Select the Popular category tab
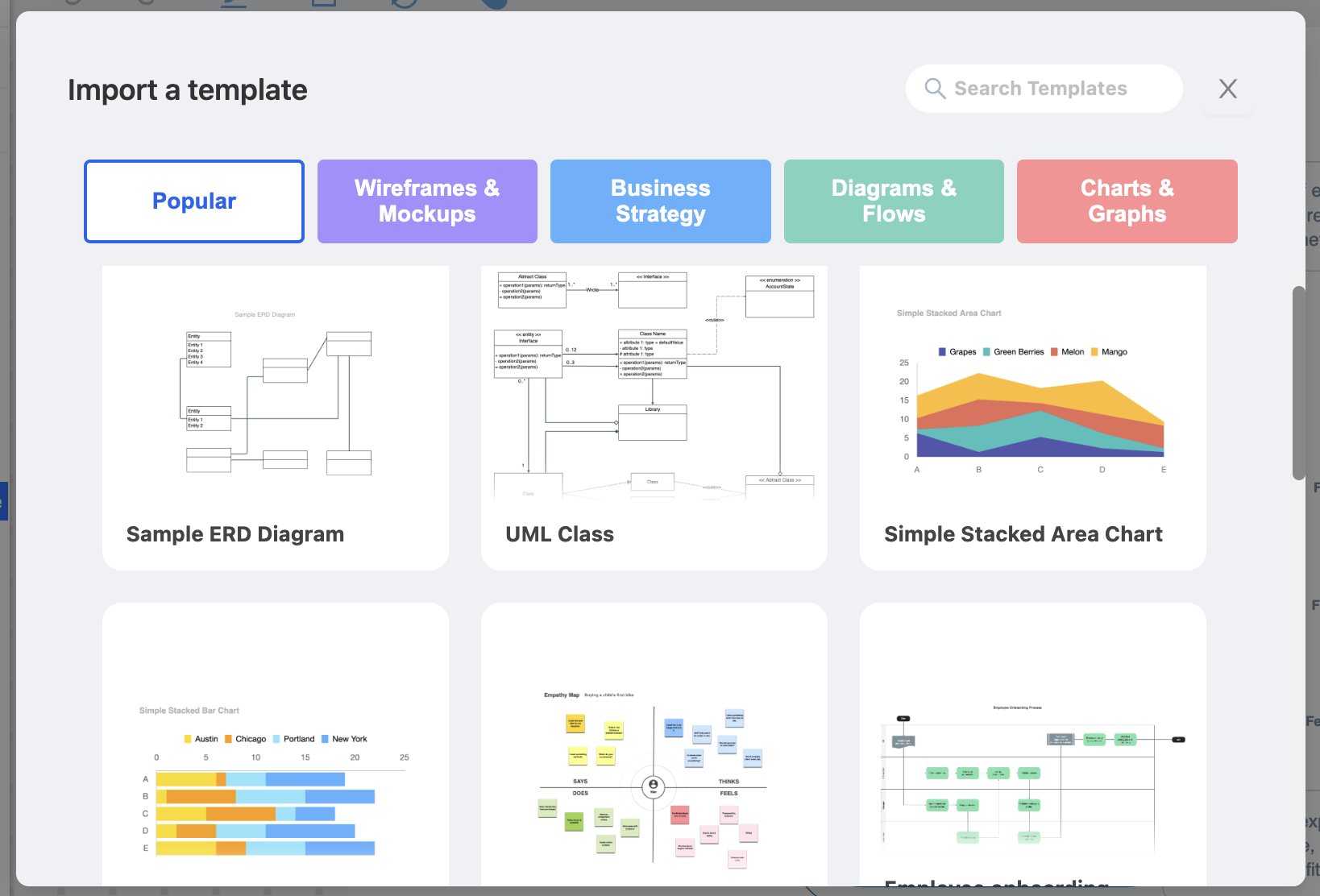Screen dimensions: 1320x896 194,201
